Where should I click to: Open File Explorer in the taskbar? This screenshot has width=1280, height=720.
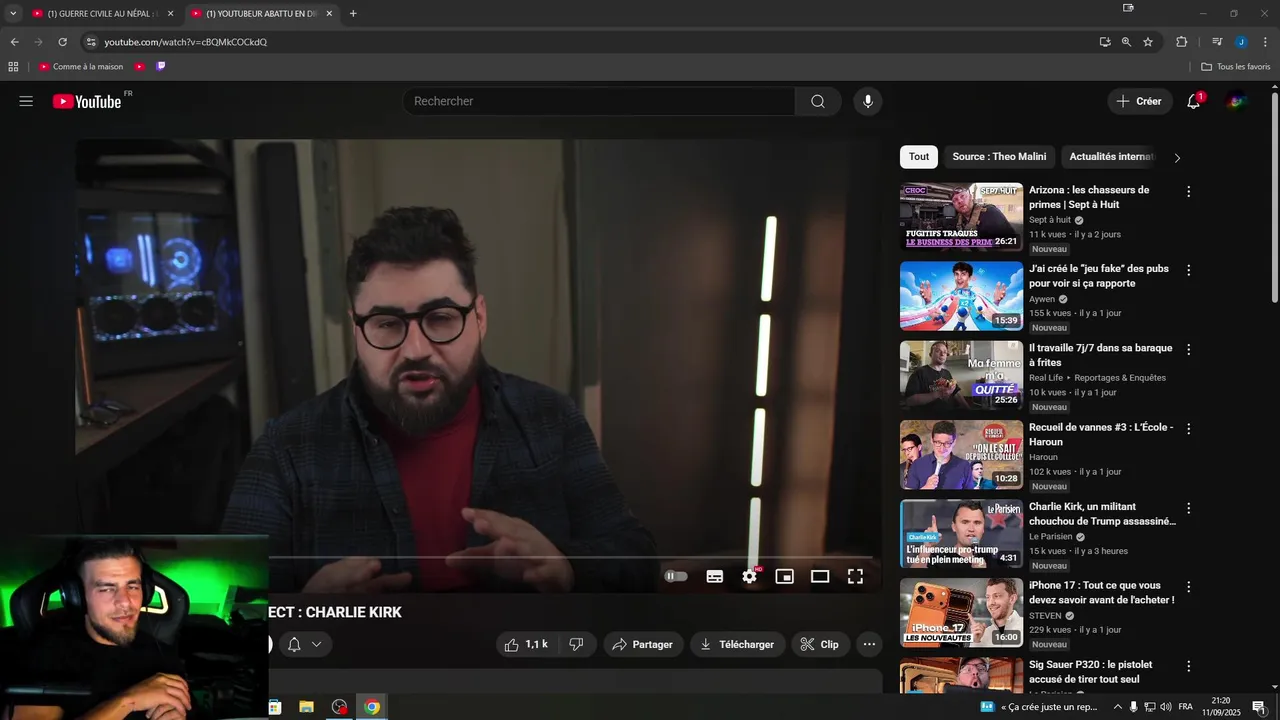[x=307, y=707]
